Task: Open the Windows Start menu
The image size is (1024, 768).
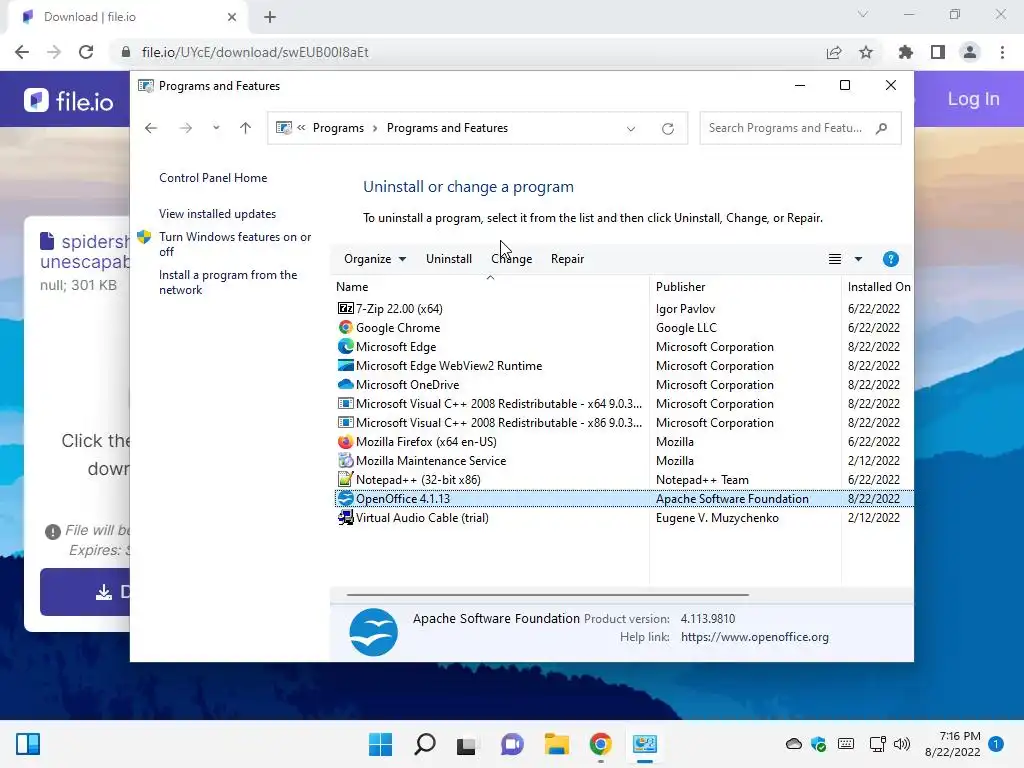Action: (x=380, y=744)
